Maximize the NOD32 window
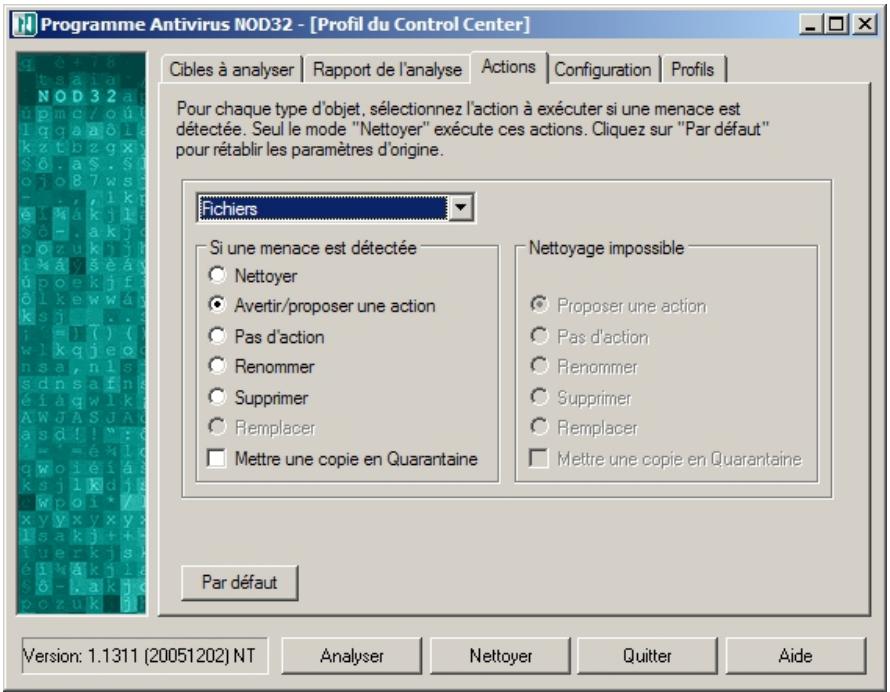This screenshot has width=890, height=692. point(837,24)
